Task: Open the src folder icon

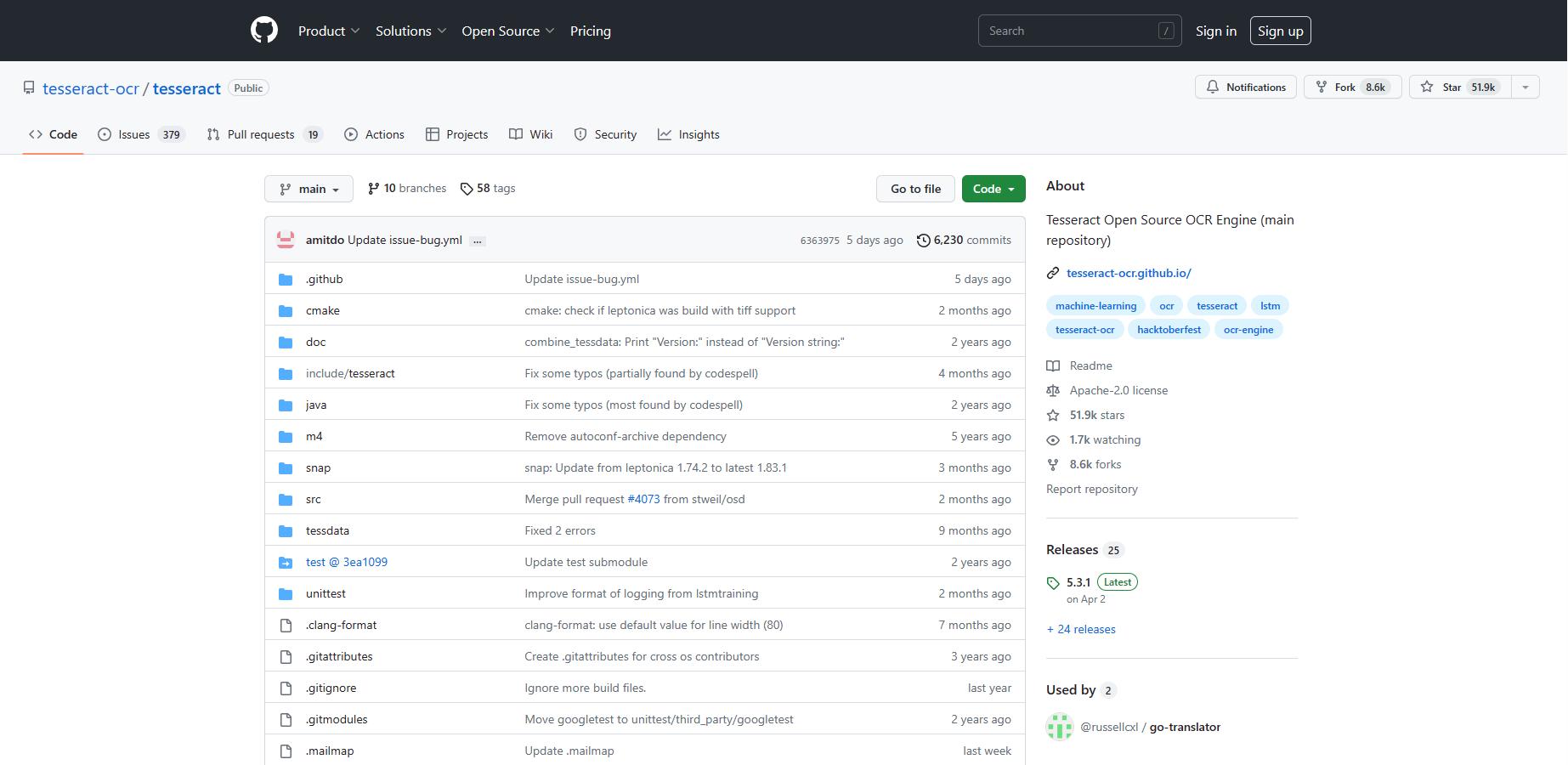Action: coord(286,500)
